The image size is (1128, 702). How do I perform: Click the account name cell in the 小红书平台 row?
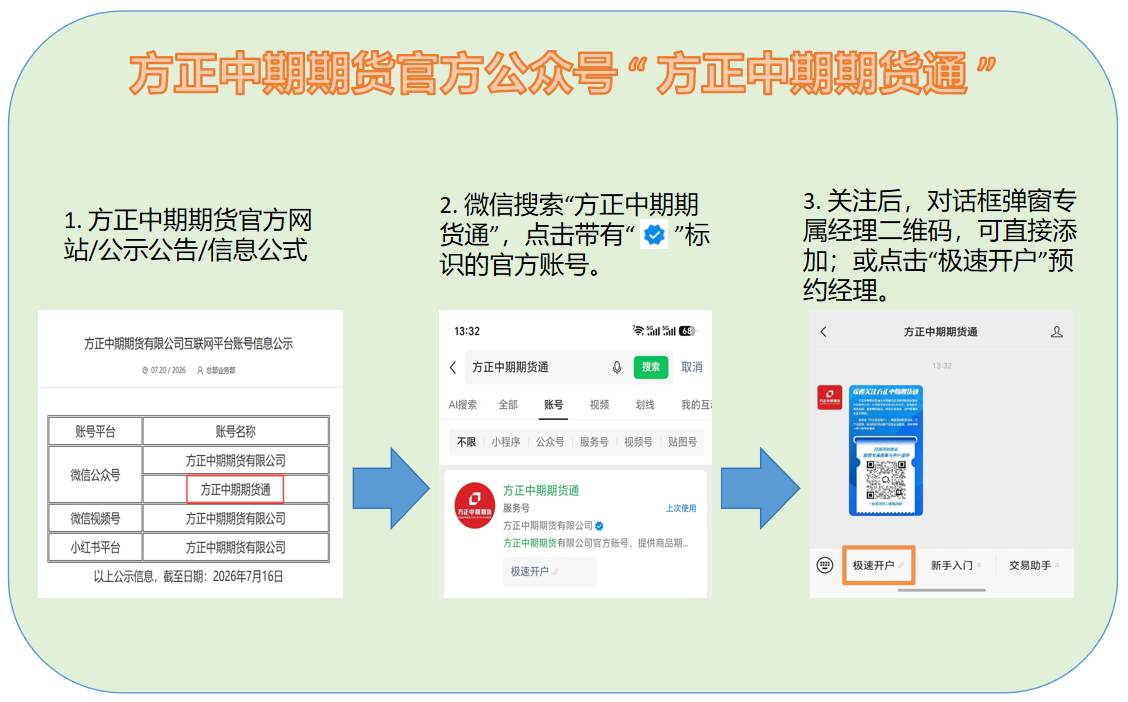[235, 547]
